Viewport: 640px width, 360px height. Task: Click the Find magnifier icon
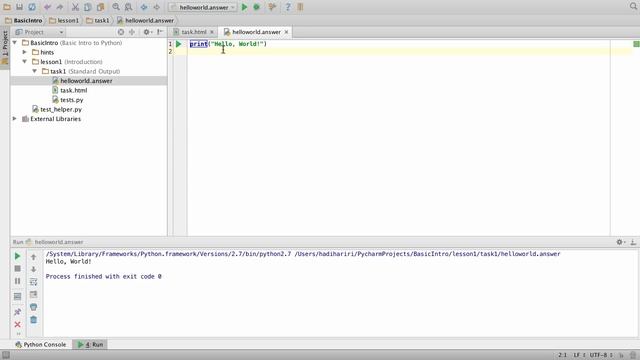tap(116, 7)
